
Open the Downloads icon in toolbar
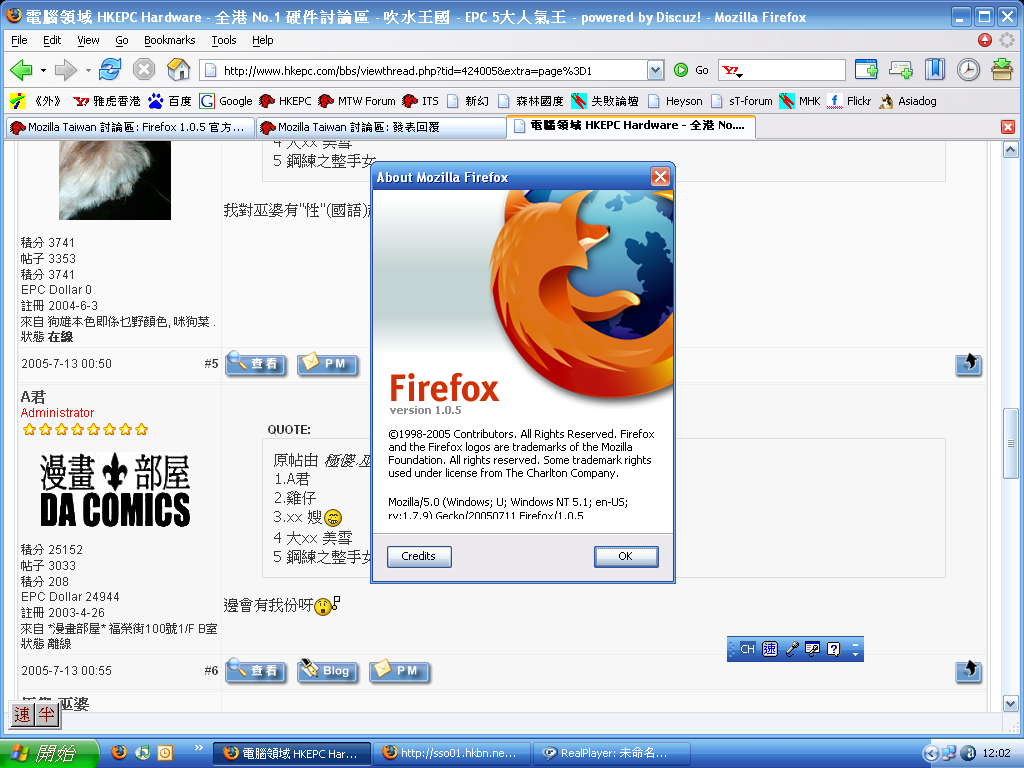click(x=1001, y=70)
